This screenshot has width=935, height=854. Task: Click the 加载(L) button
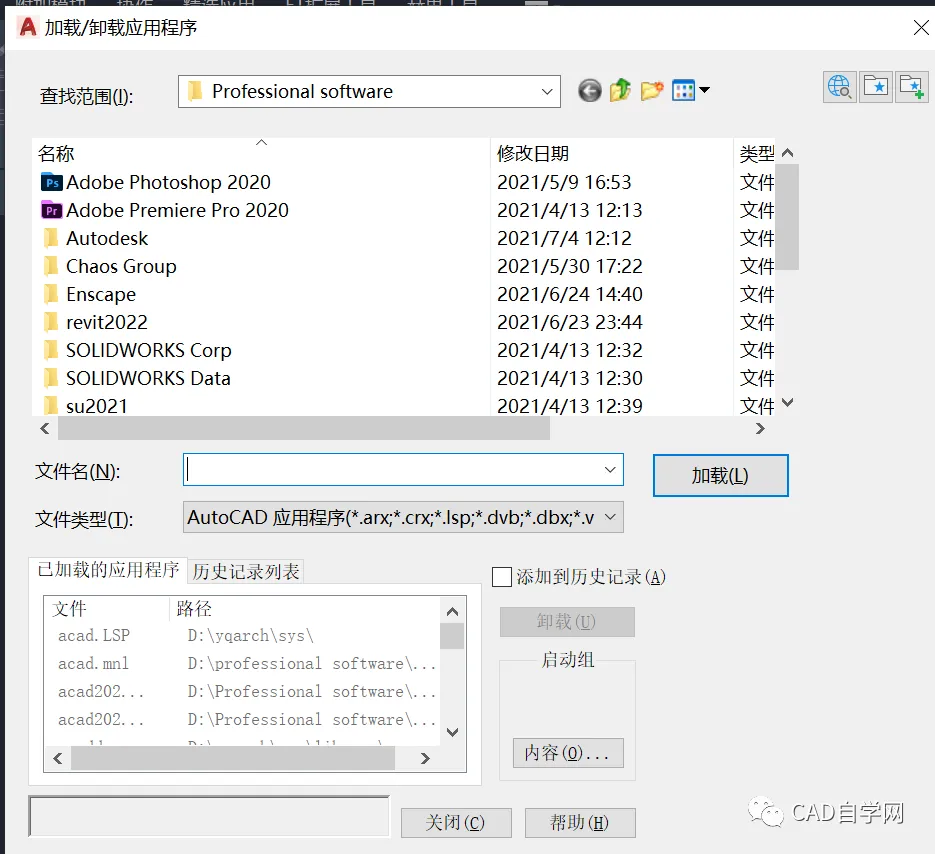click(720, 475)
